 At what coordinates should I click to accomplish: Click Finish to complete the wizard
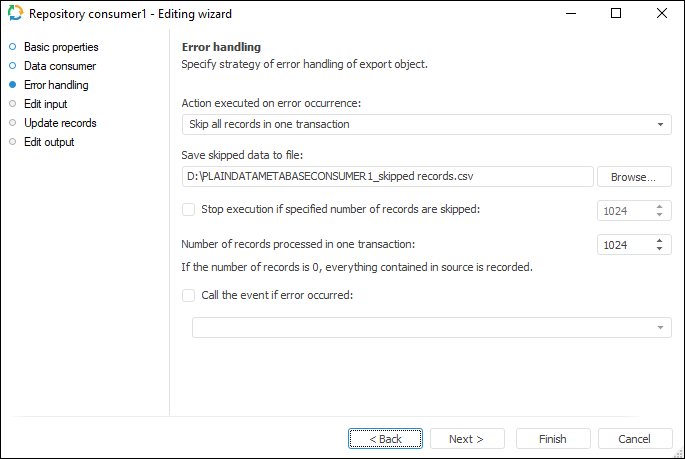pyautogui.click(x=552, y=439)
